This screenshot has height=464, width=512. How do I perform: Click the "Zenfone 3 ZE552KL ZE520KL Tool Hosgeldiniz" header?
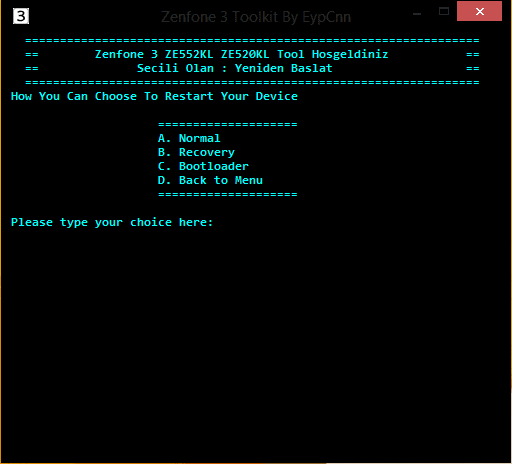242,54
